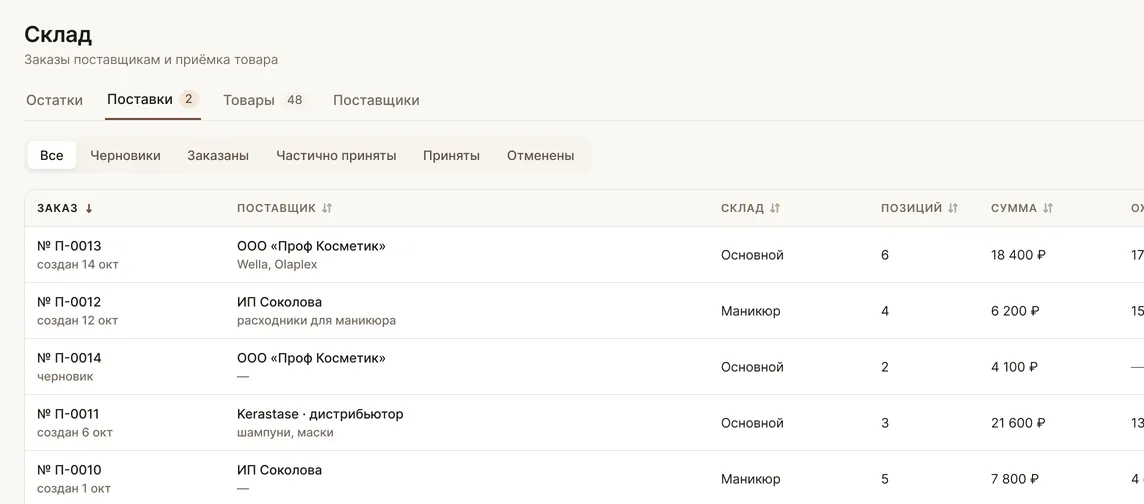
Task: Show all orders with the Все filter
Action: (52, 155)
